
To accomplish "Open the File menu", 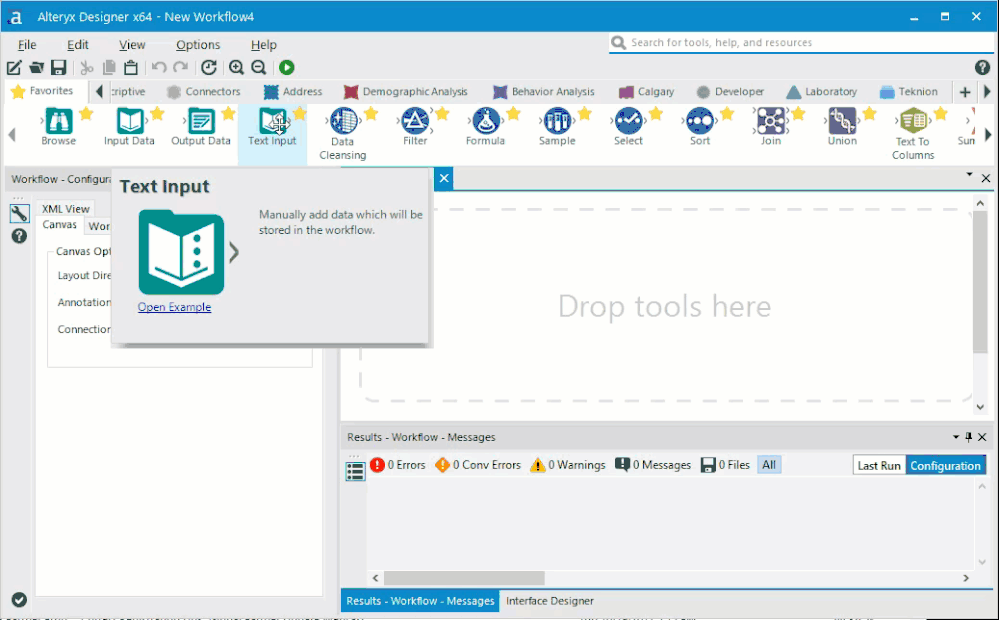I will 27,45.
